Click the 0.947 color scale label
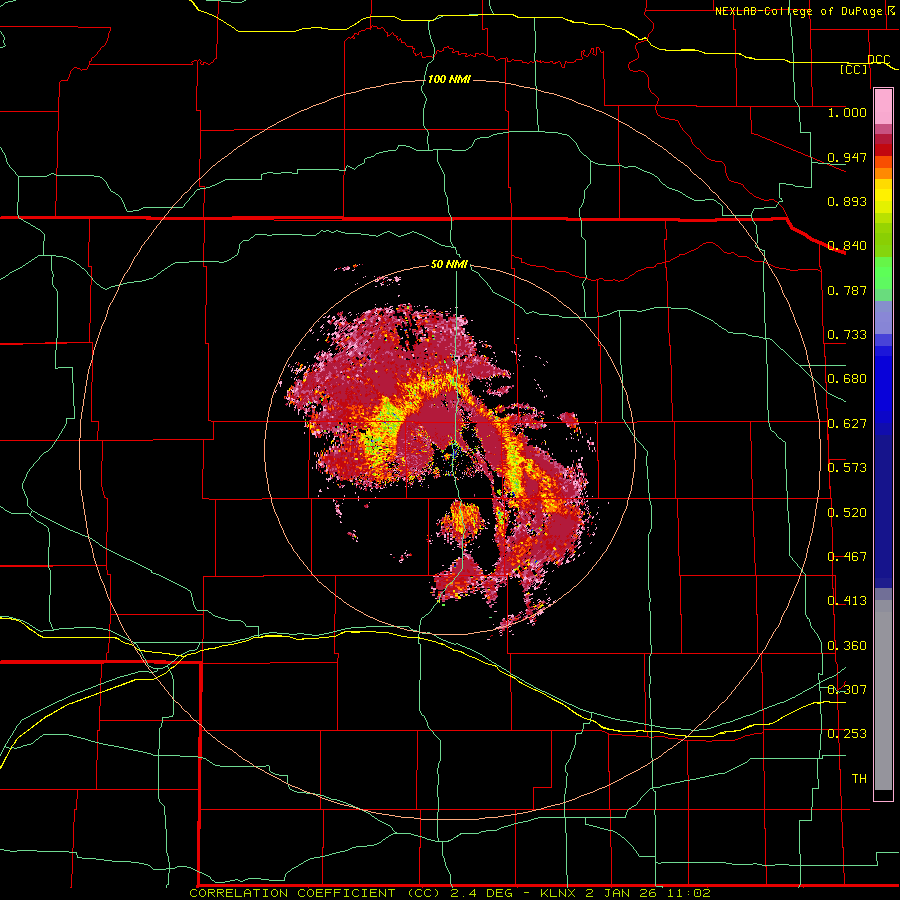This screenshot has height=900, width=900. click(847, 157)
